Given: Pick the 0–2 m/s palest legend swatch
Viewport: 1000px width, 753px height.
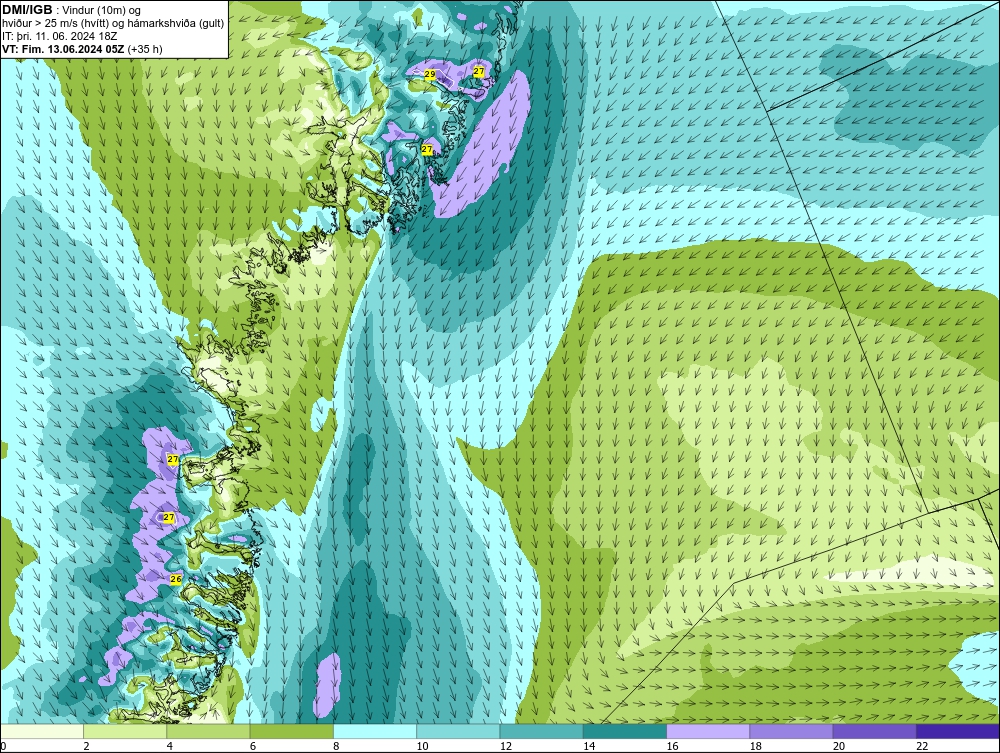Looking at the screenshot, I should 41,731.
